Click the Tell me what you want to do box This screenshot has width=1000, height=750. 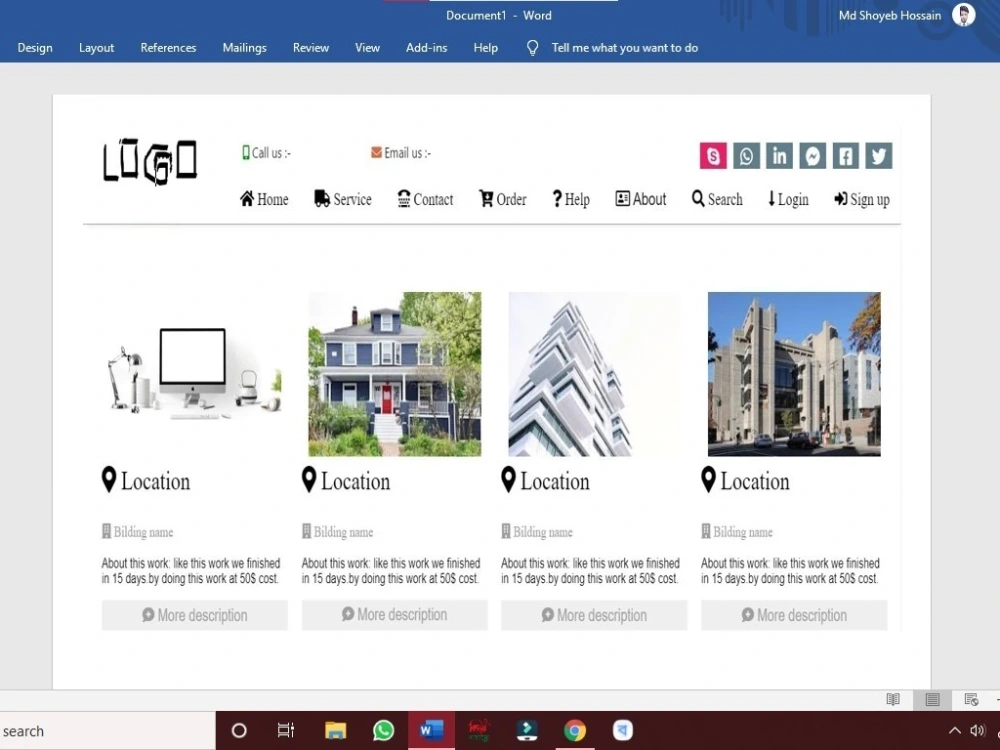[624, 48]
